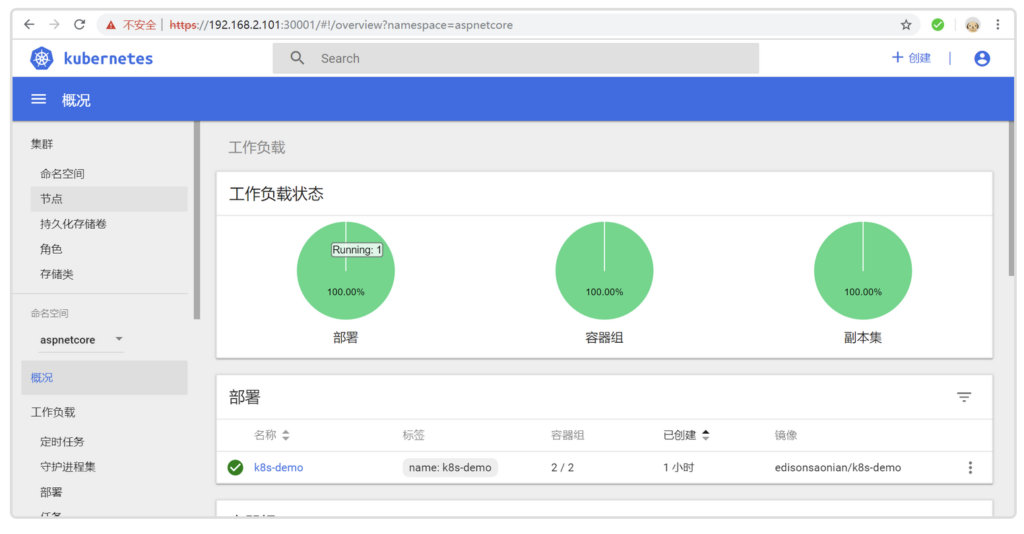Viewport: 1024px width, 534px height.
Task: Select 节点 in the sidebar
Action: pos(108,199)
